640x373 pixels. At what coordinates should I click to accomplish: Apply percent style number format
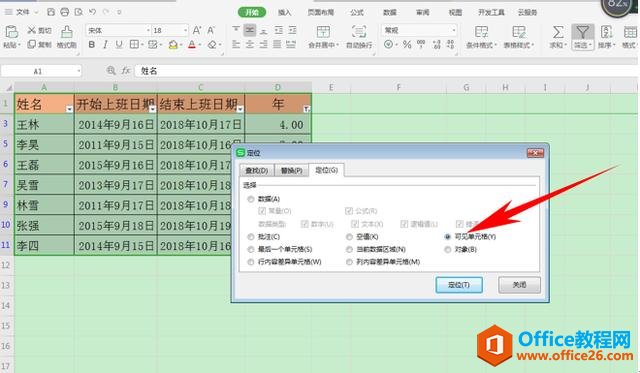407,44
